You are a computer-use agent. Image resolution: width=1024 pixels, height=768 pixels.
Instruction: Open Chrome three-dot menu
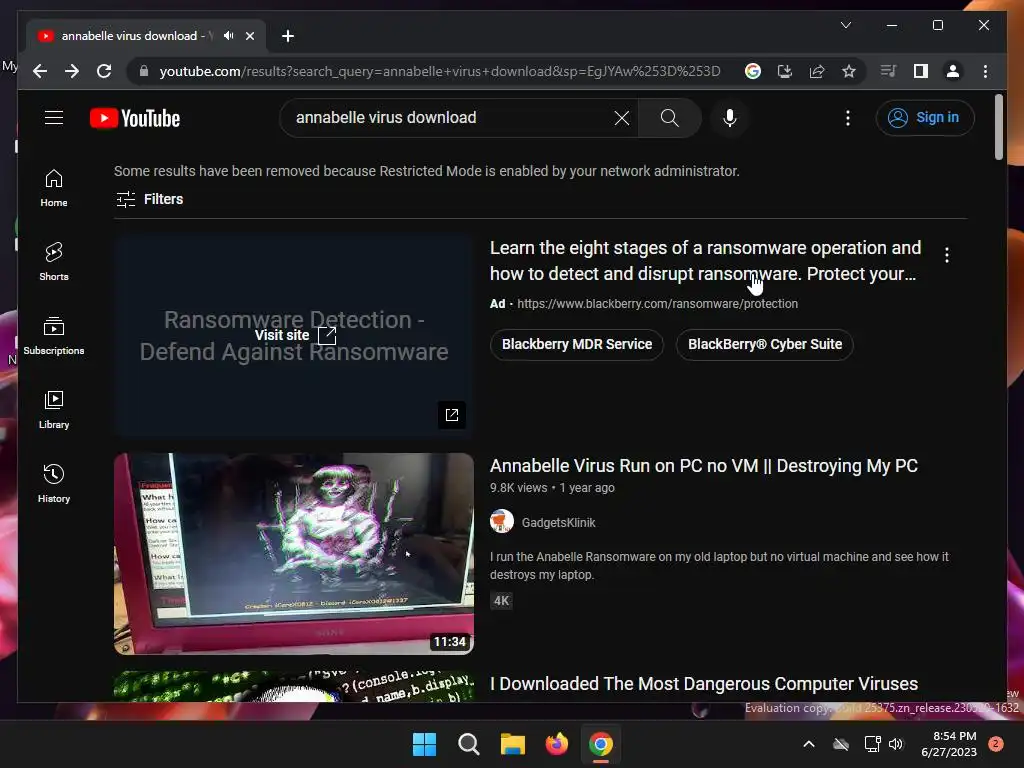coord(985,71)
